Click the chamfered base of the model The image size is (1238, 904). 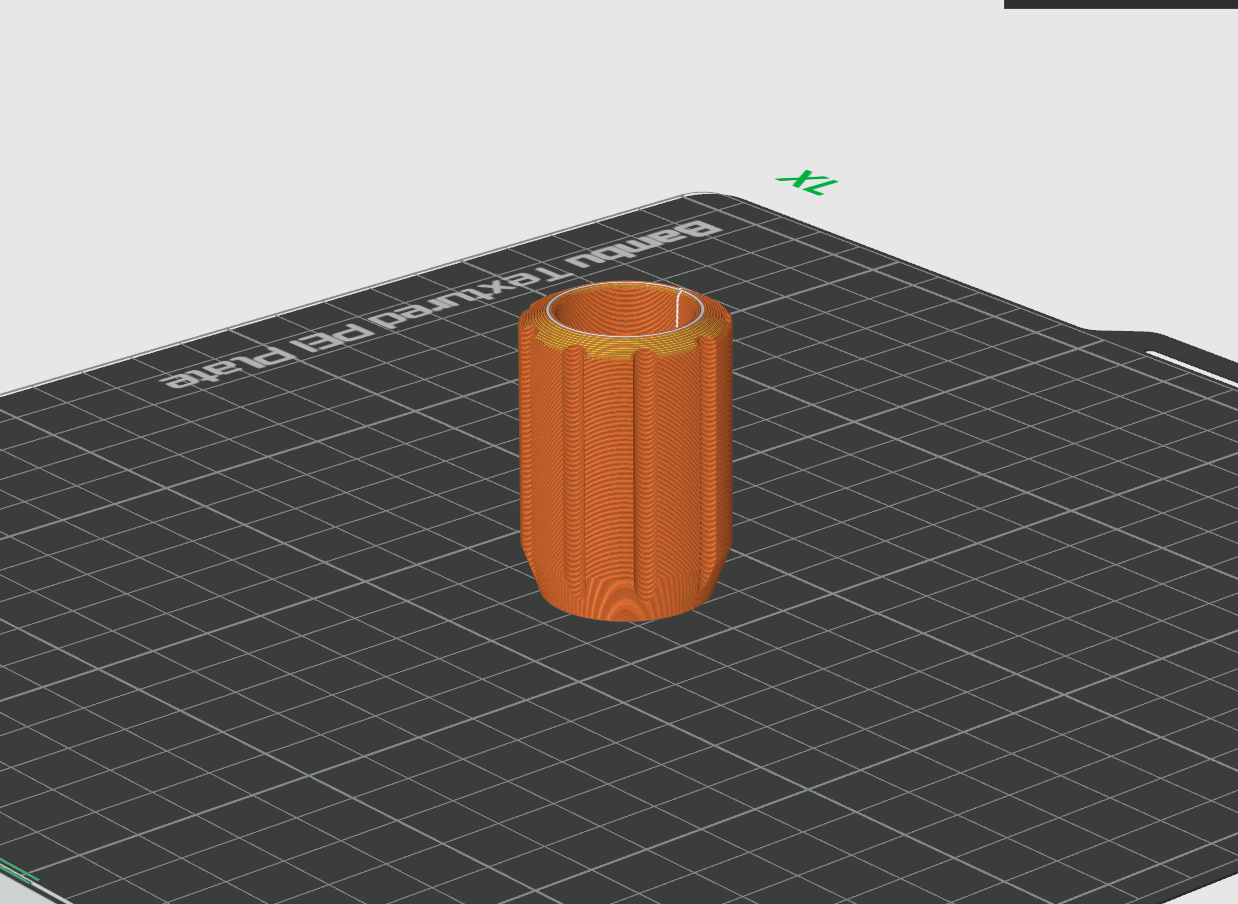click(x=625, y=595)
